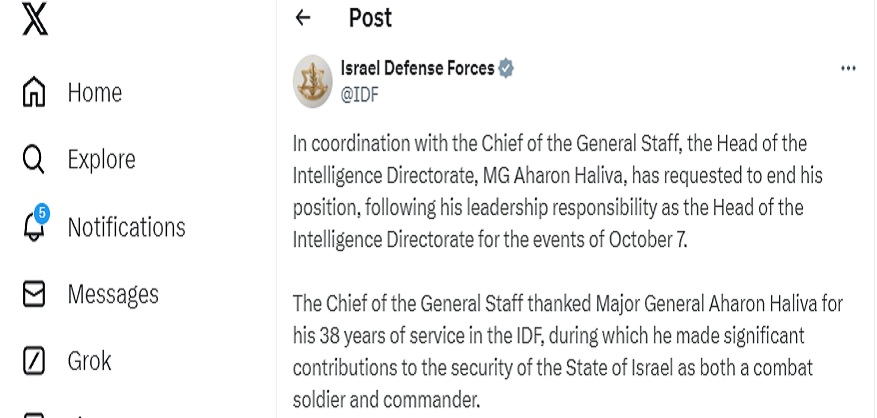Select the Home label in sidebar
The image size is (877, 418).
(x=94, y=93)
